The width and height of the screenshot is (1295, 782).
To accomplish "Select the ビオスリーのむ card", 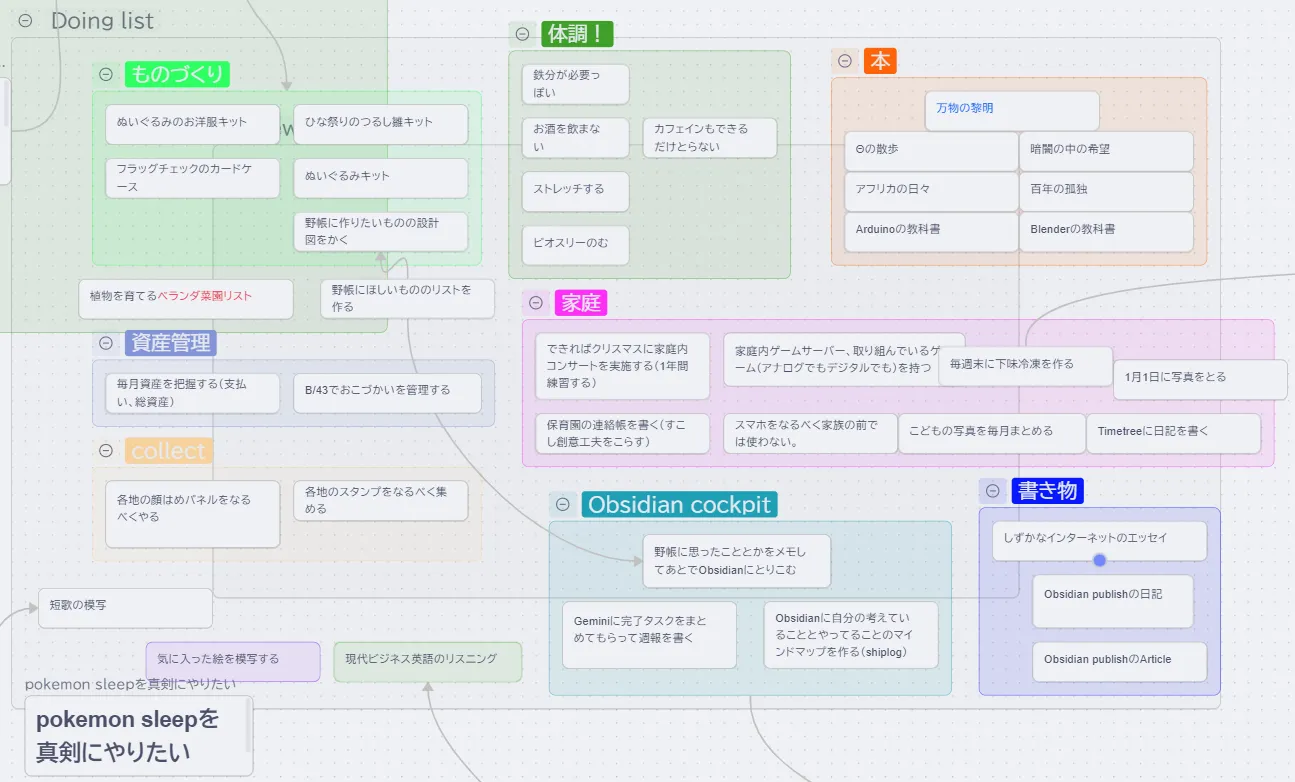I will coord(576,245).
